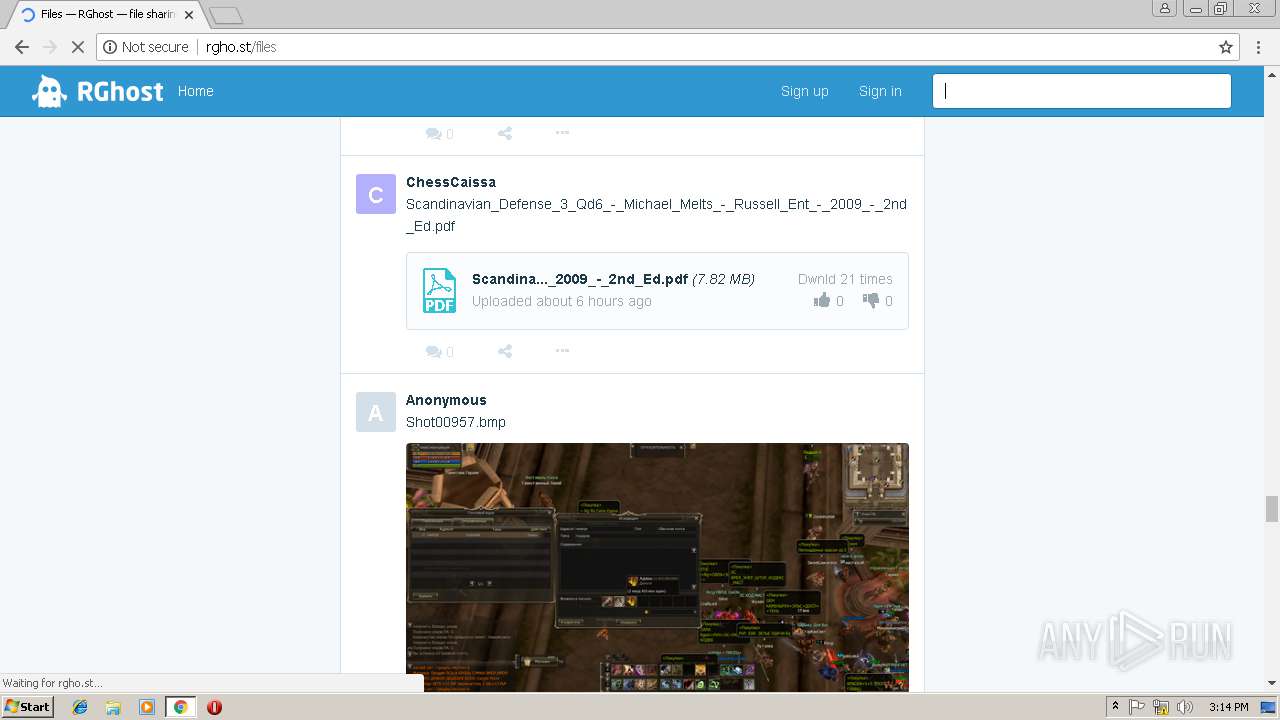Click scrollbar down arrow
The image size is (1280, 720).
(1272, 684)
